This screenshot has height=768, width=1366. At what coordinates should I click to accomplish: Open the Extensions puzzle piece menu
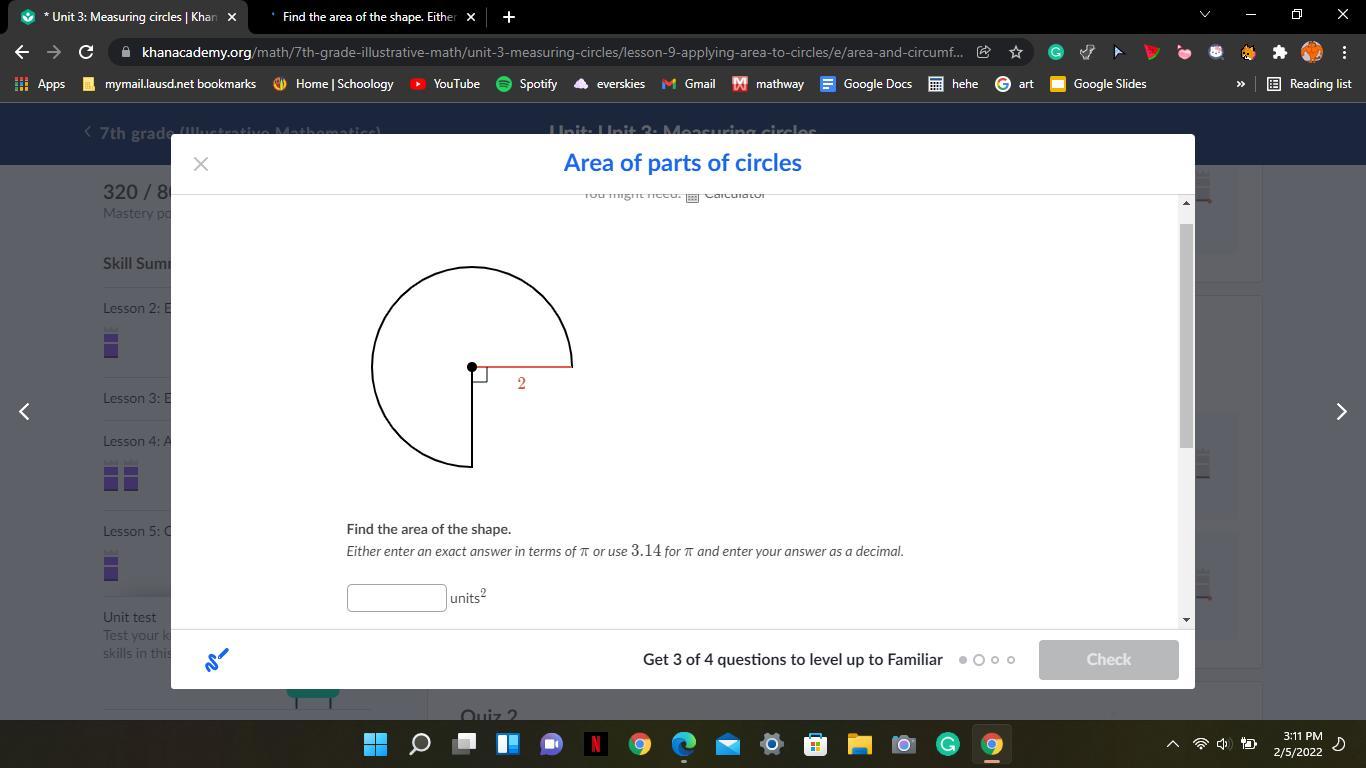(1280, 52)
